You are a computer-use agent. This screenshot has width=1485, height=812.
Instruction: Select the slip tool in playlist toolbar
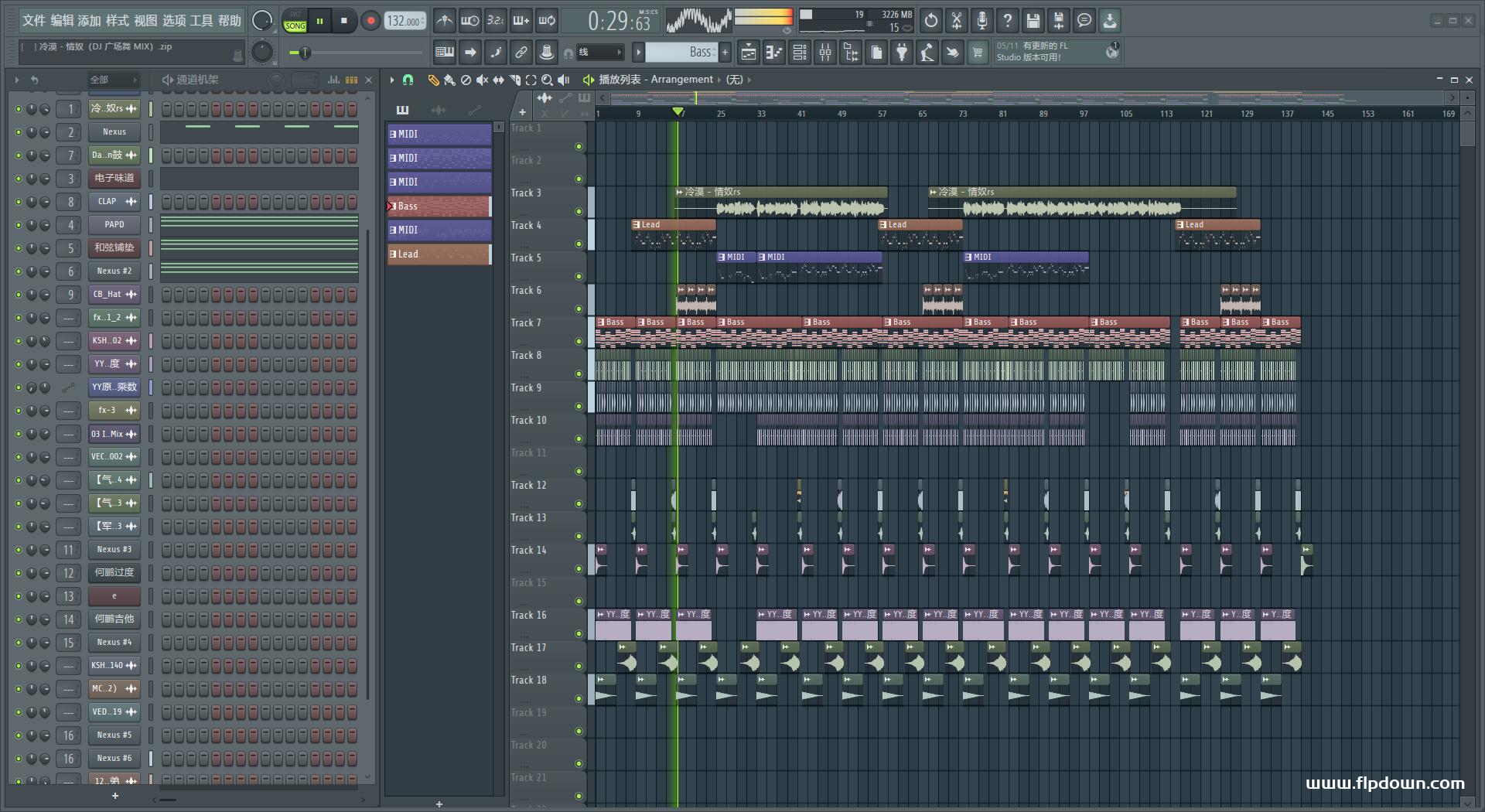(498, 80)
